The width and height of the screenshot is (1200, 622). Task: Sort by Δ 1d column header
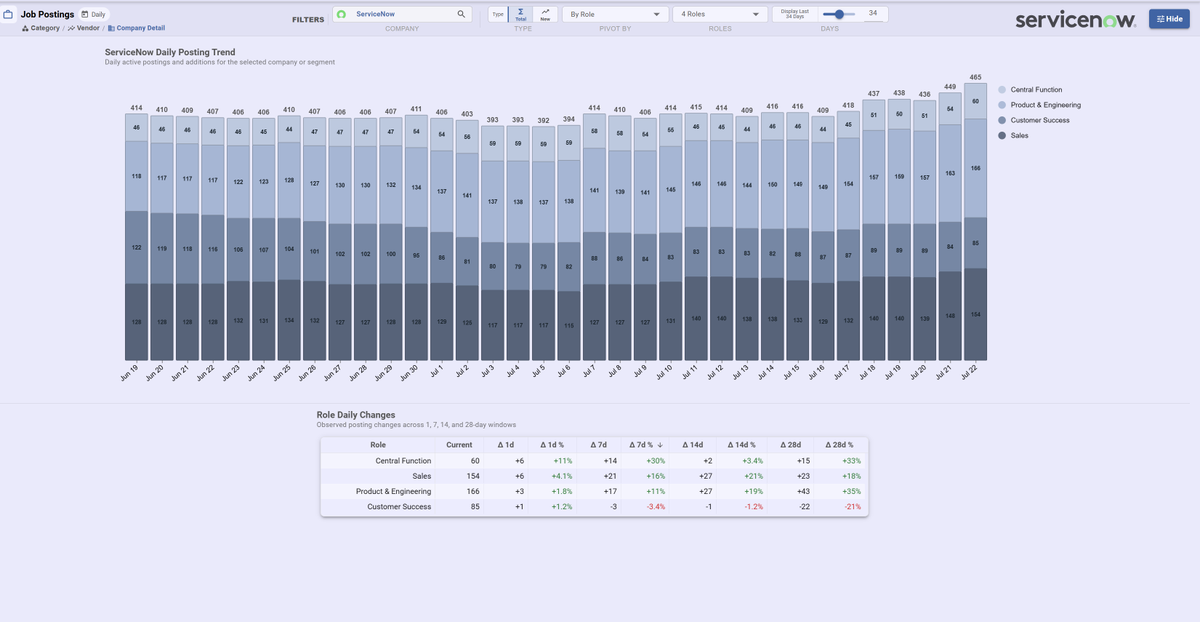(x=506, y=445)
